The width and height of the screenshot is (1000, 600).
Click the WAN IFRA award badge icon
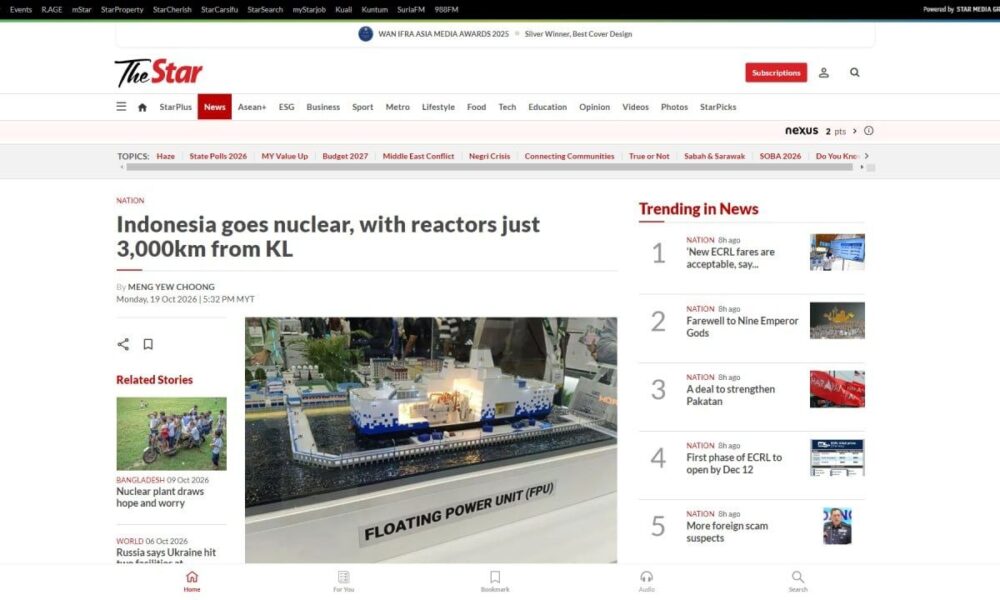click(x=365, y=34)
